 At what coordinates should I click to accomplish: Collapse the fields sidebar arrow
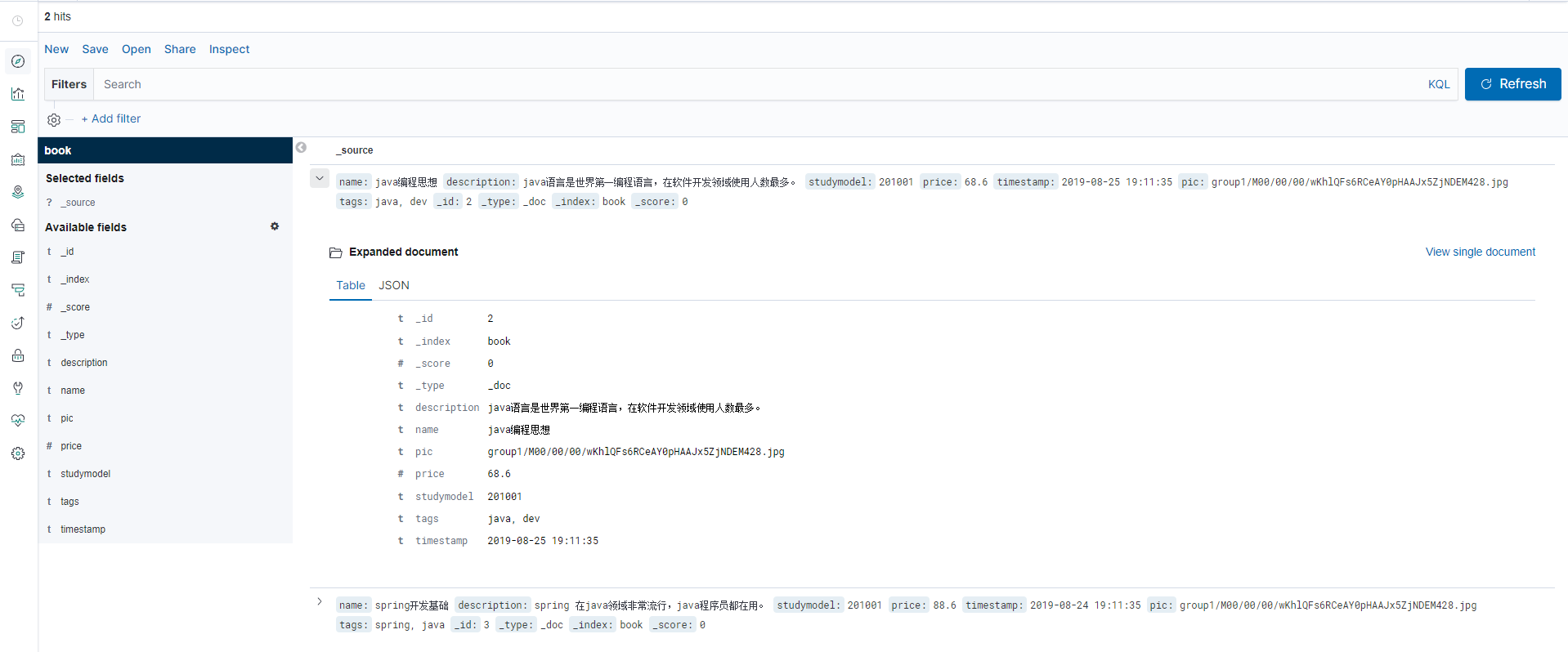tap(301, 148)
